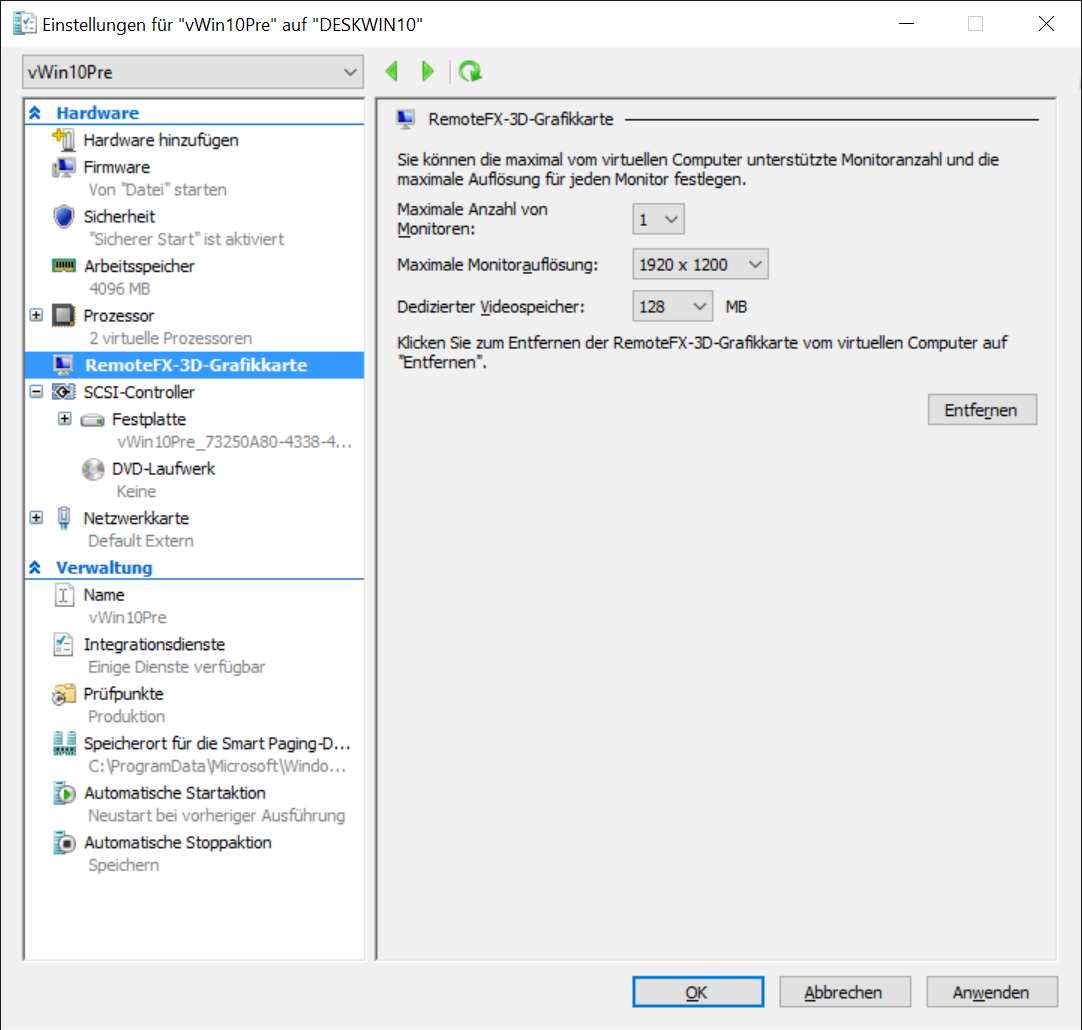1082x1030 pixels.
Task: Click the green refresh icon
Action: (x=470, y=71)
